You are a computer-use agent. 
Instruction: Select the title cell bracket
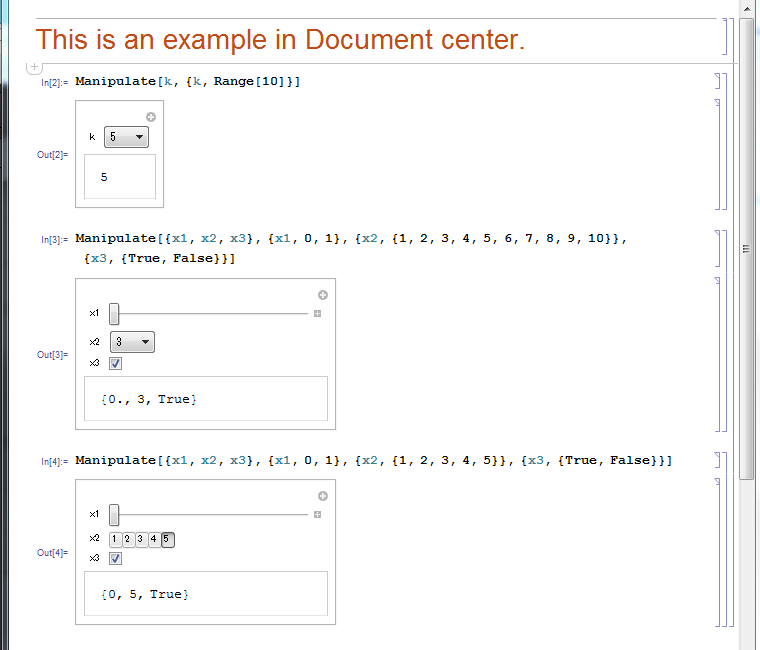coord(724,36)
